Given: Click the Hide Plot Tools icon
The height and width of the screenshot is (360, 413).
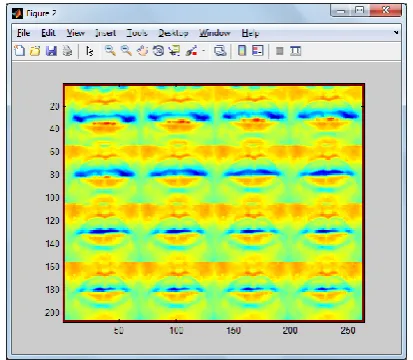Looking at the screenshot, I should click(280, 51).
